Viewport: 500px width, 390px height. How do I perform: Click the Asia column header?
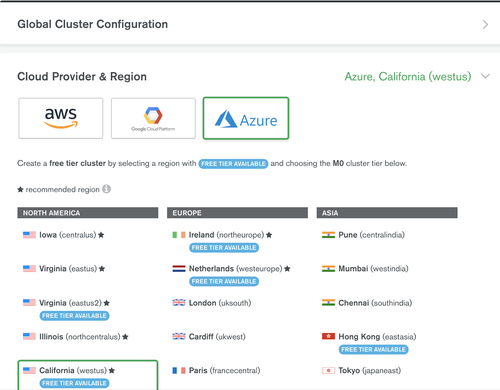tap(387, 213)
